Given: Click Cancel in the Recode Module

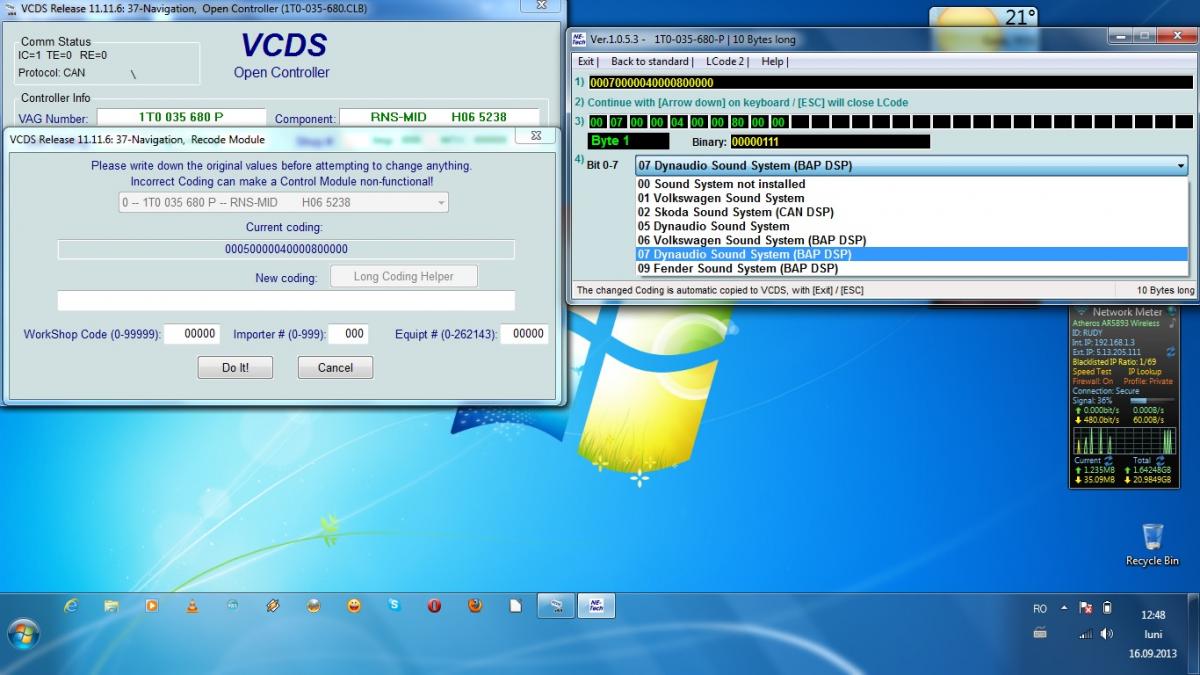Looking at the screenshot, I should (x=335, y=367).
